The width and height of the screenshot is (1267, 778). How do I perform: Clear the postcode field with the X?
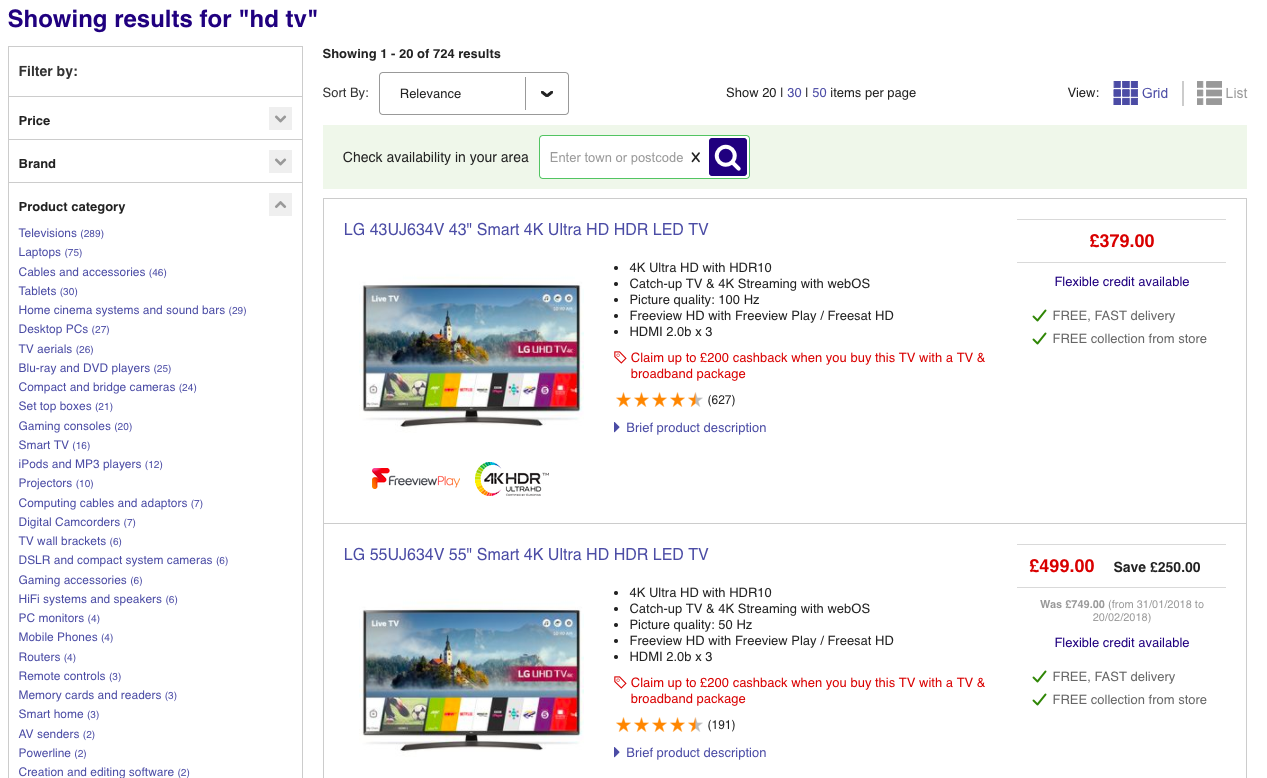click(x=696, y=158)
